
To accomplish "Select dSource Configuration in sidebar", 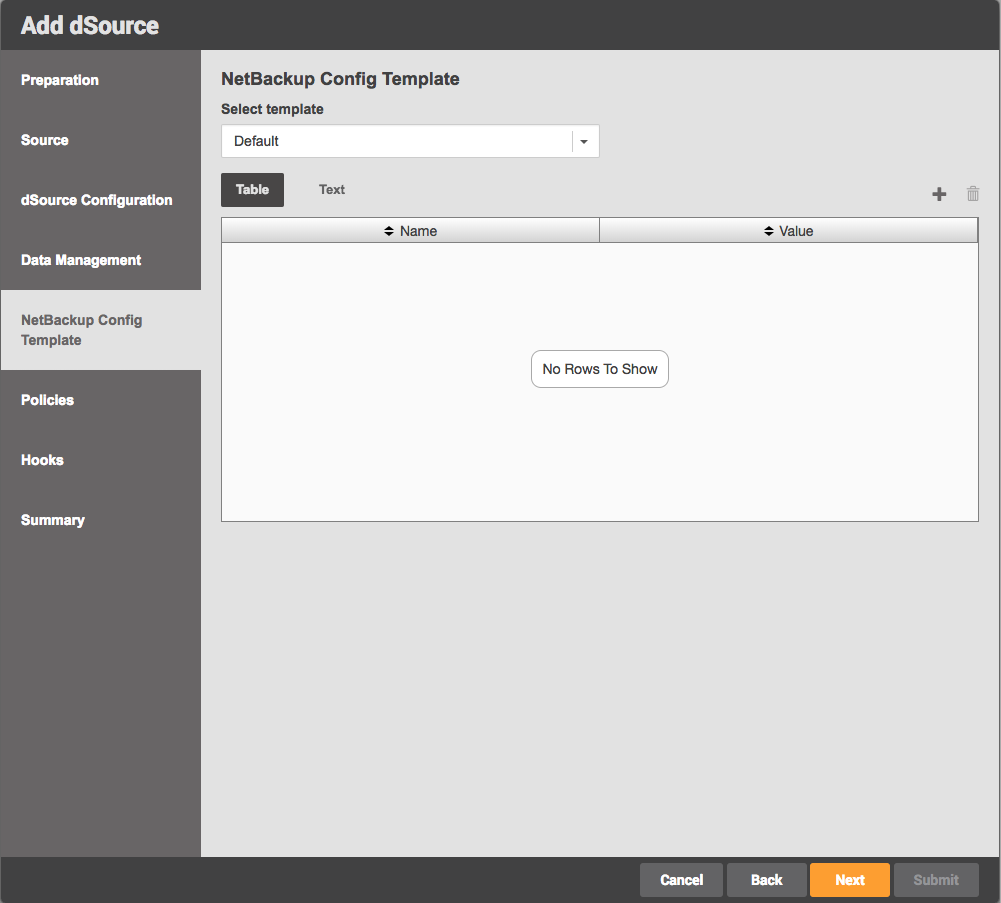I will [96, 200].
